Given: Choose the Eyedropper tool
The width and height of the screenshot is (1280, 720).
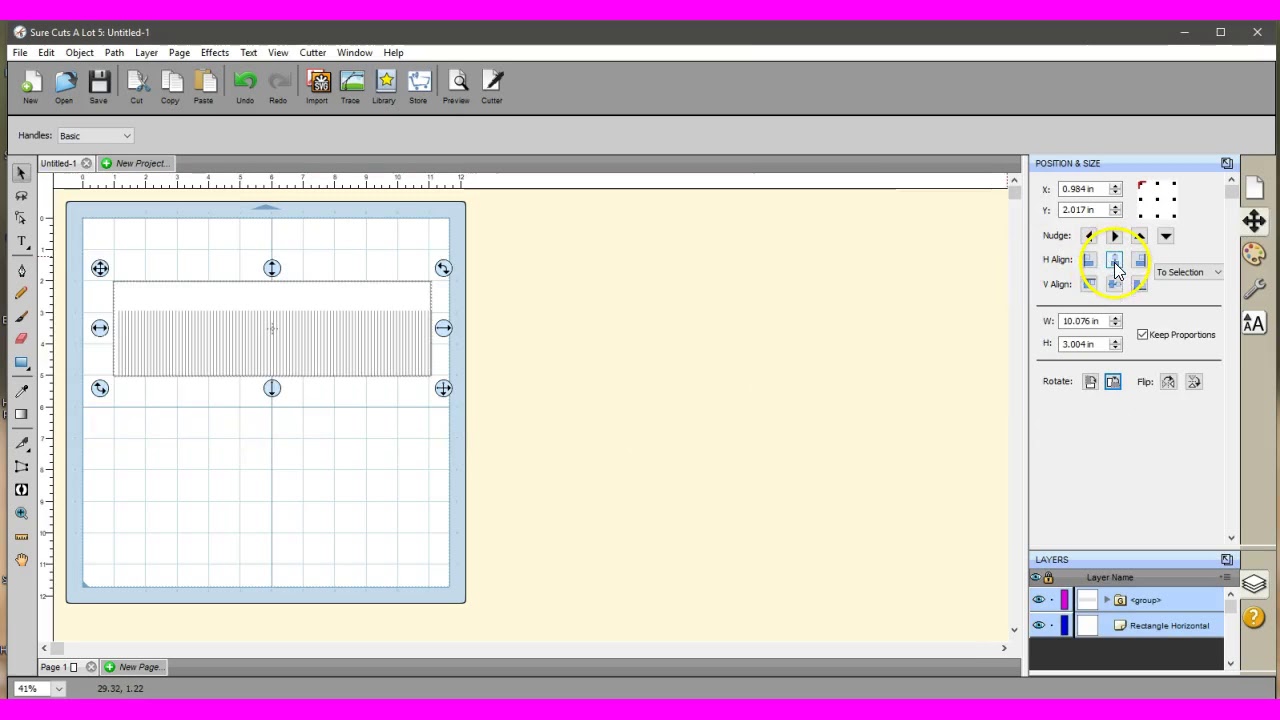Looking at the screenshot, I should [x=21, y=391].
